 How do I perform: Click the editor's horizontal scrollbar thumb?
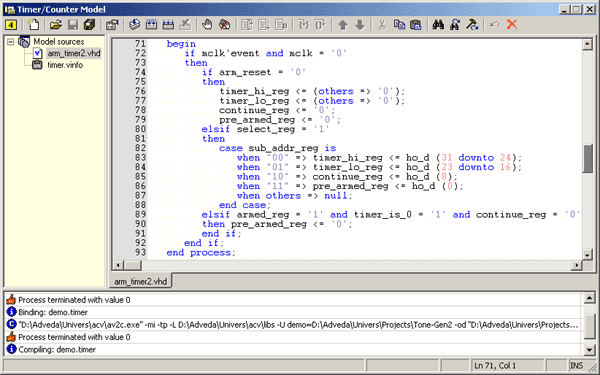pyautogui.click(x=132, y=265)
